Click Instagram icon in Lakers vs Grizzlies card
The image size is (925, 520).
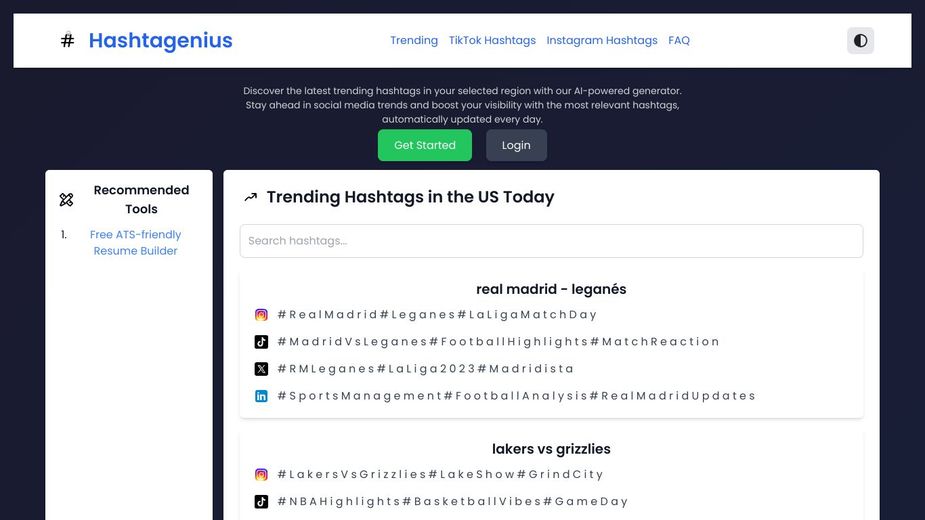coord(261,475)
